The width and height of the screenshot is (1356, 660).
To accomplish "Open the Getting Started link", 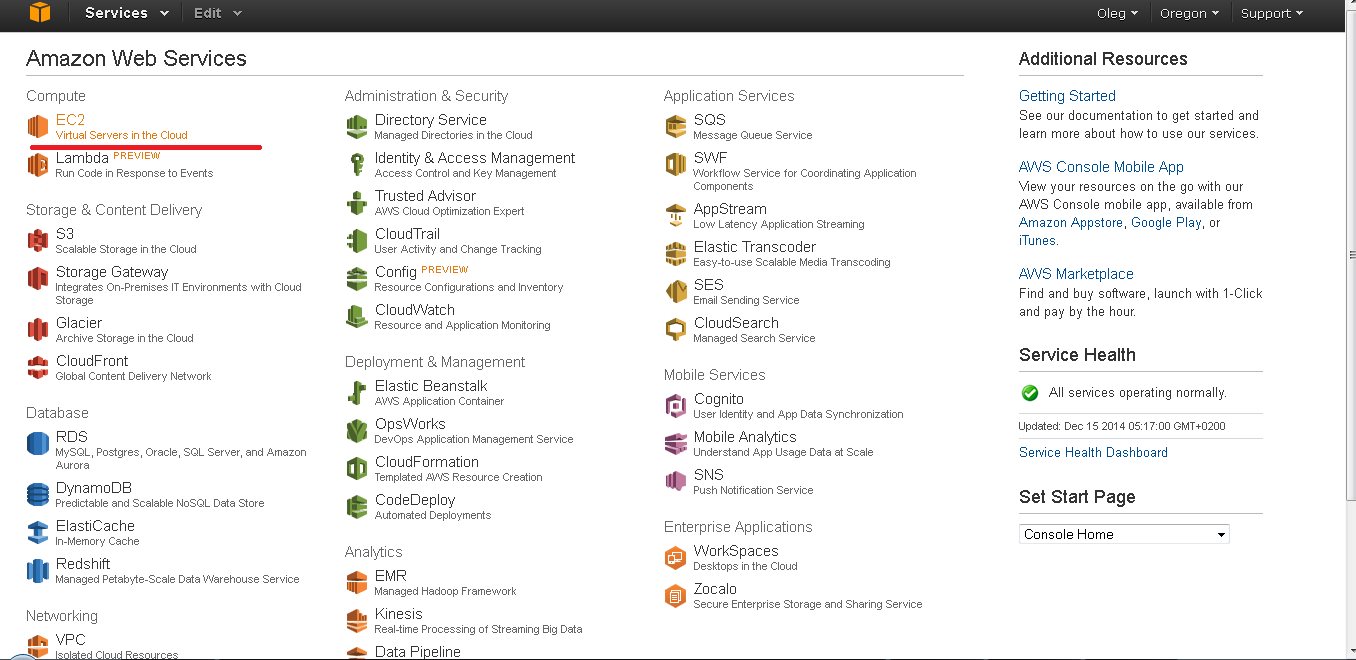I will pyautogui.click(x=1067, y=96).
